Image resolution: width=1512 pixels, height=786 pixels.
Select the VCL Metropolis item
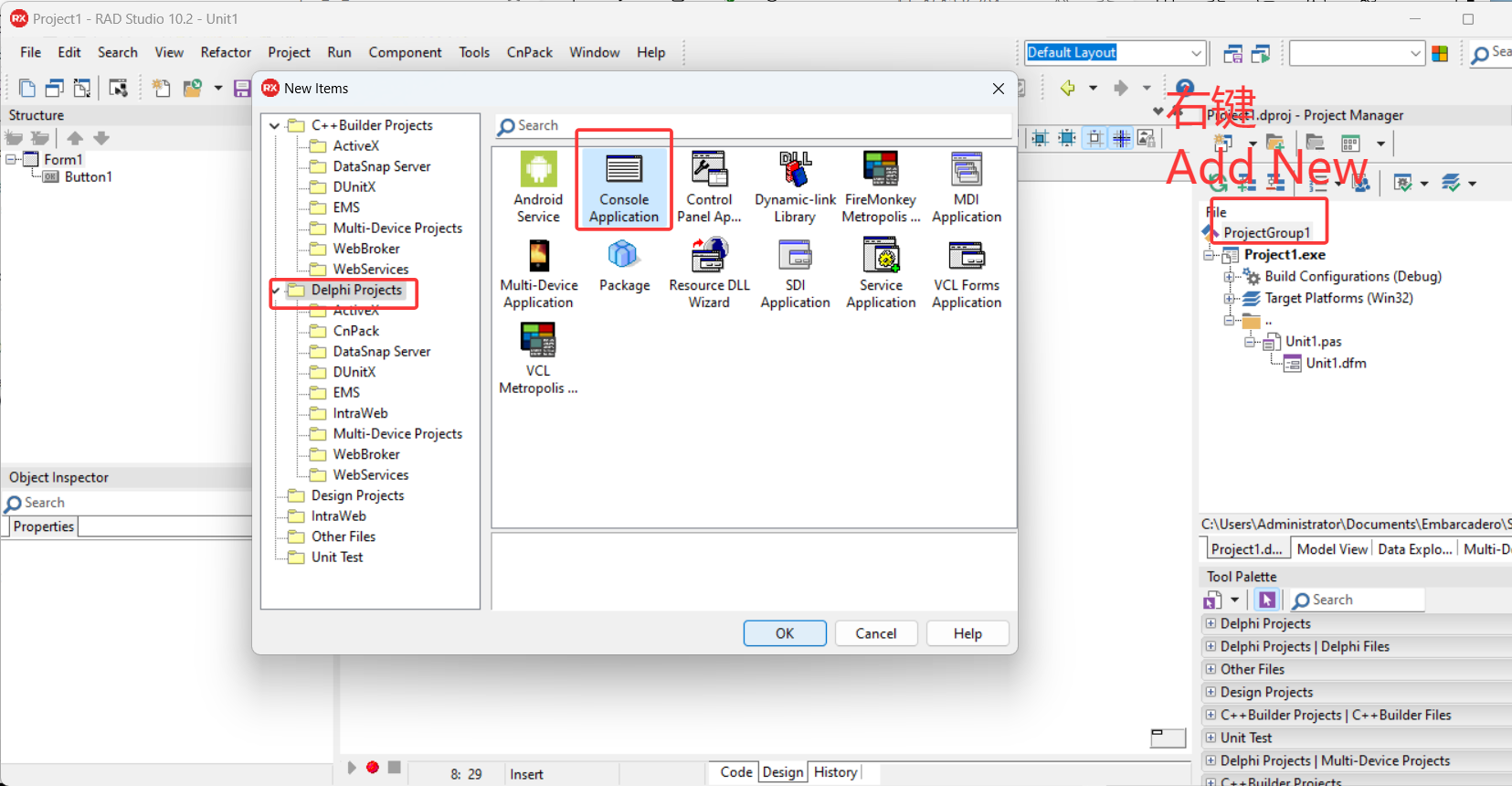(538, 359)
